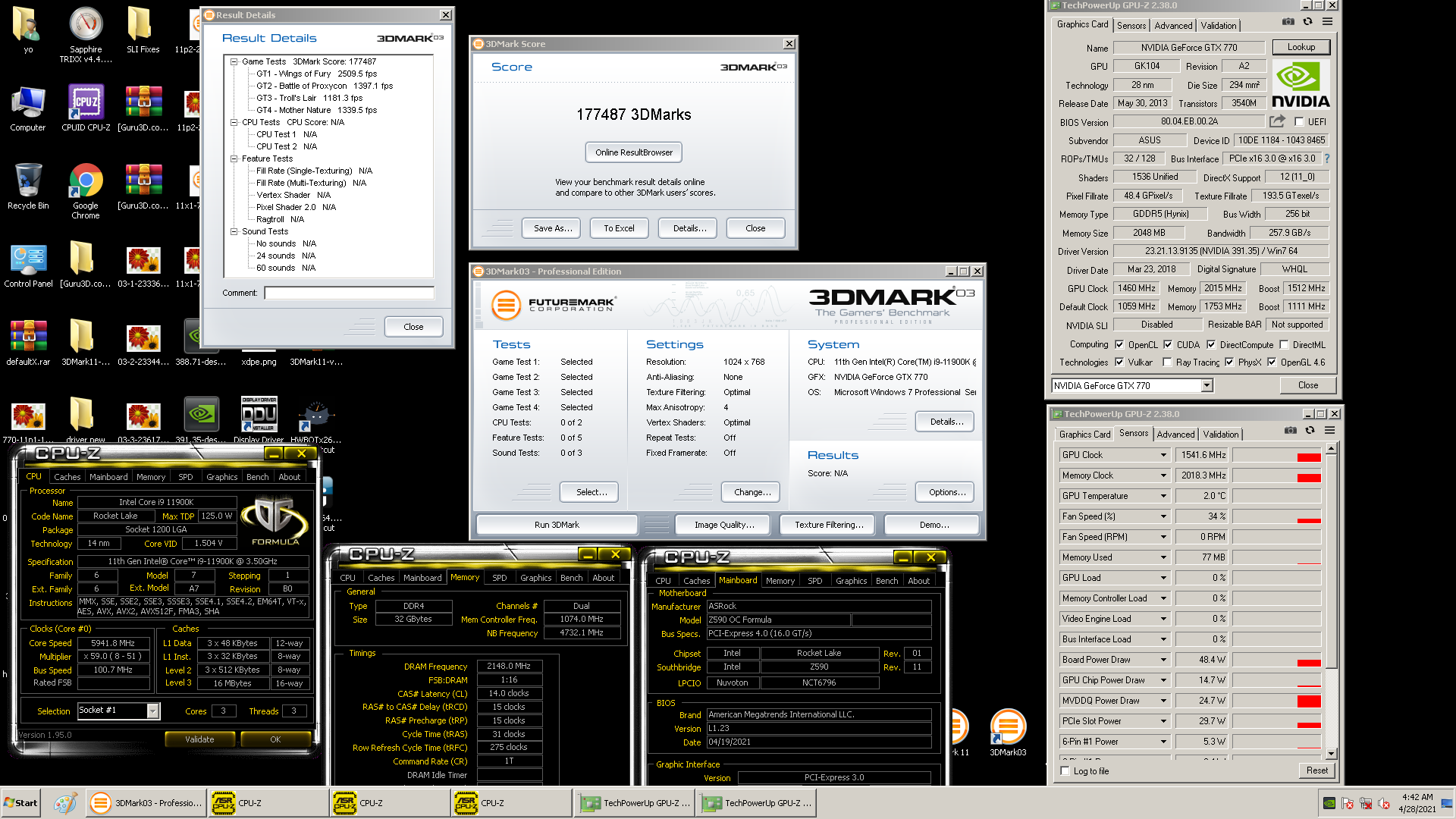Open the GPU Temperature sensor dropdown
This screenshot has width=1456, height=819.
point(1163,496)
